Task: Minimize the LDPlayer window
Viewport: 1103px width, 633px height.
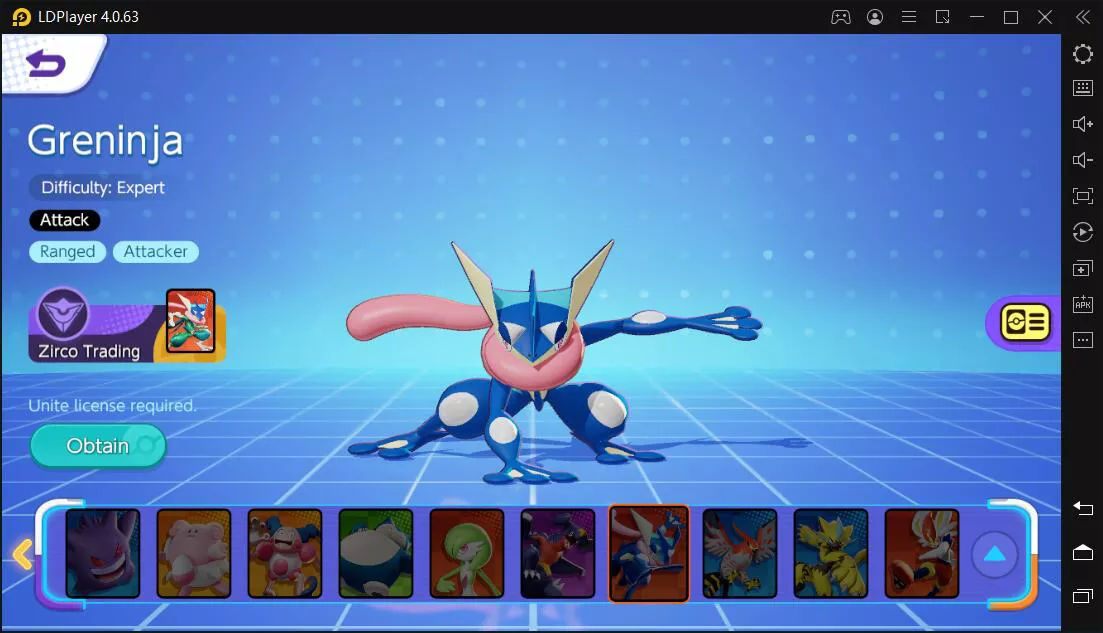Action: 977,17
